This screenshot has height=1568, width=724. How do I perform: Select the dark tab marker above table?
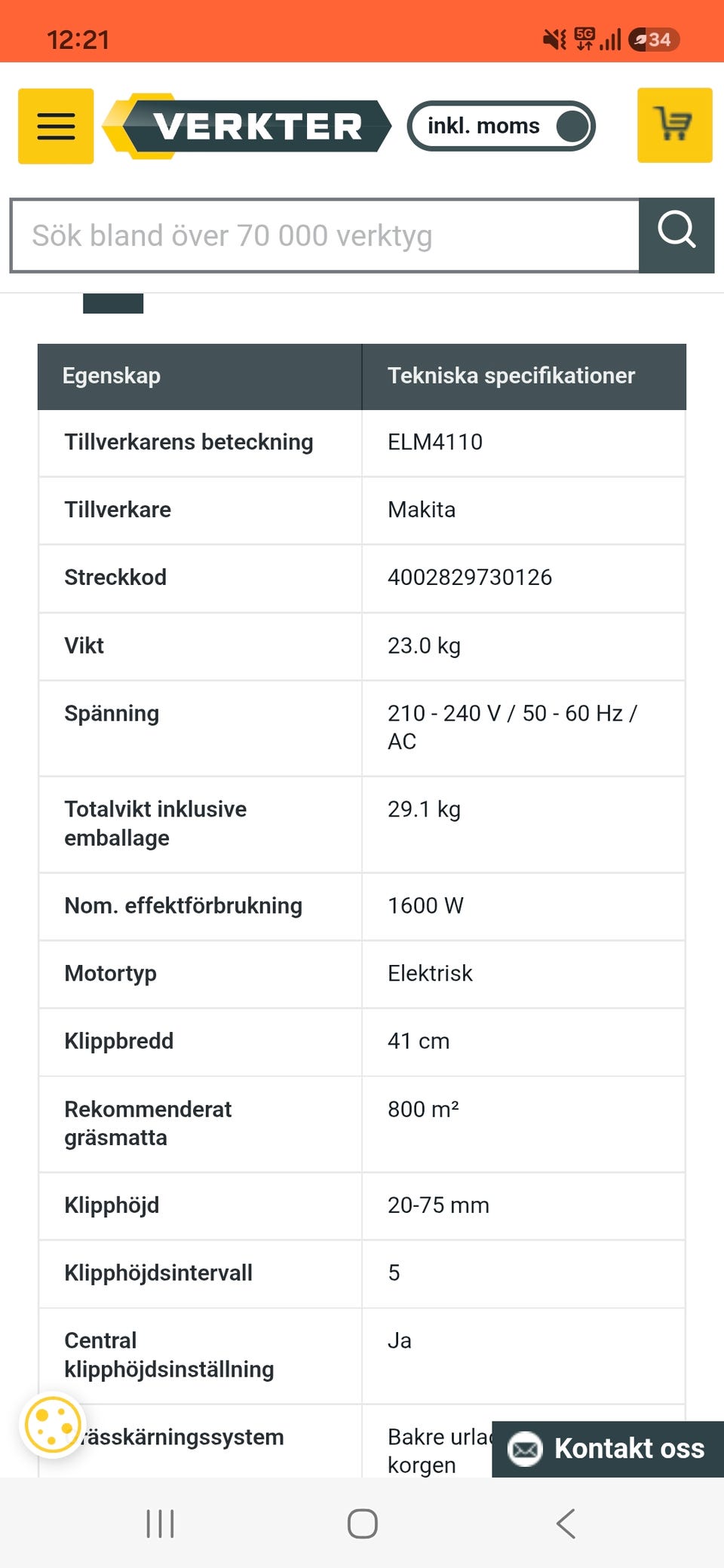tap(113, 303)
